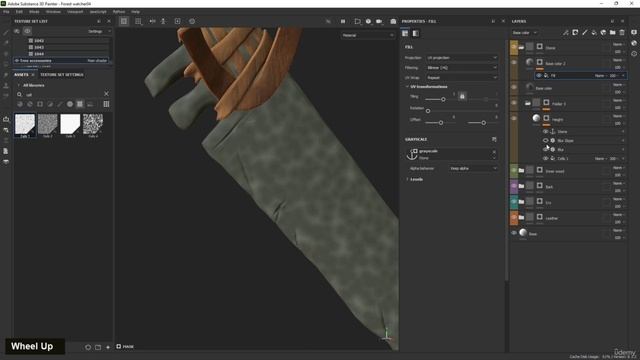Open the Window menu
This screenshot has height=360, width=640.
tap(53, 12)
